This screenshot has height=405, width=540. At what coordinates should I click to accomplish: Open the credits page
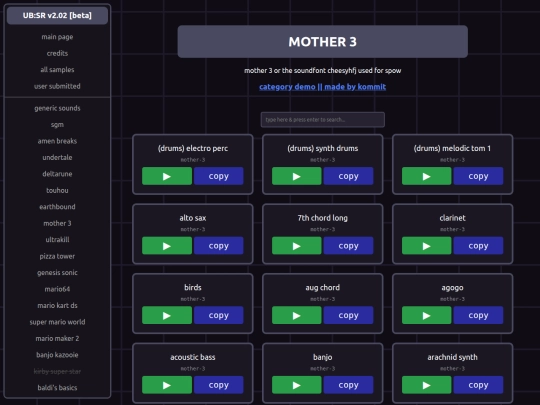pos(57,53)
